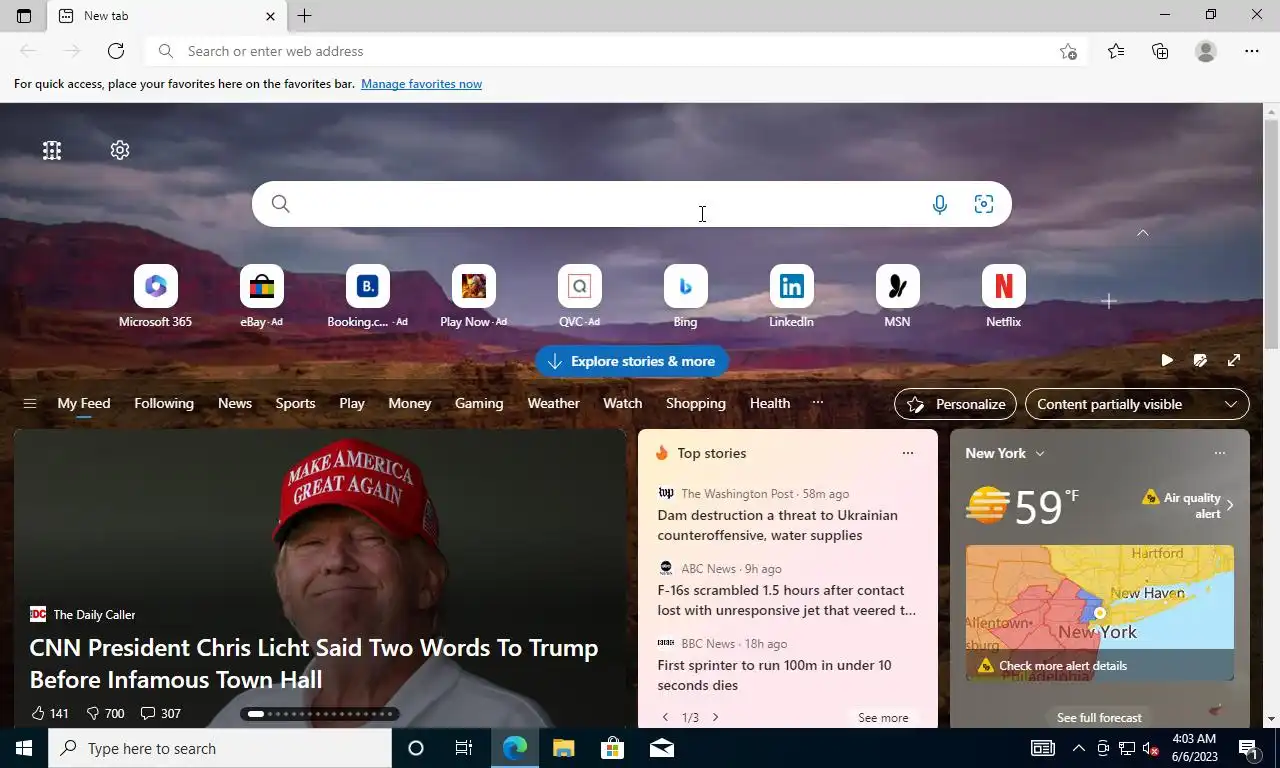Switch to the News tab
Screen dimensions: 1280x768
point(235,403)
